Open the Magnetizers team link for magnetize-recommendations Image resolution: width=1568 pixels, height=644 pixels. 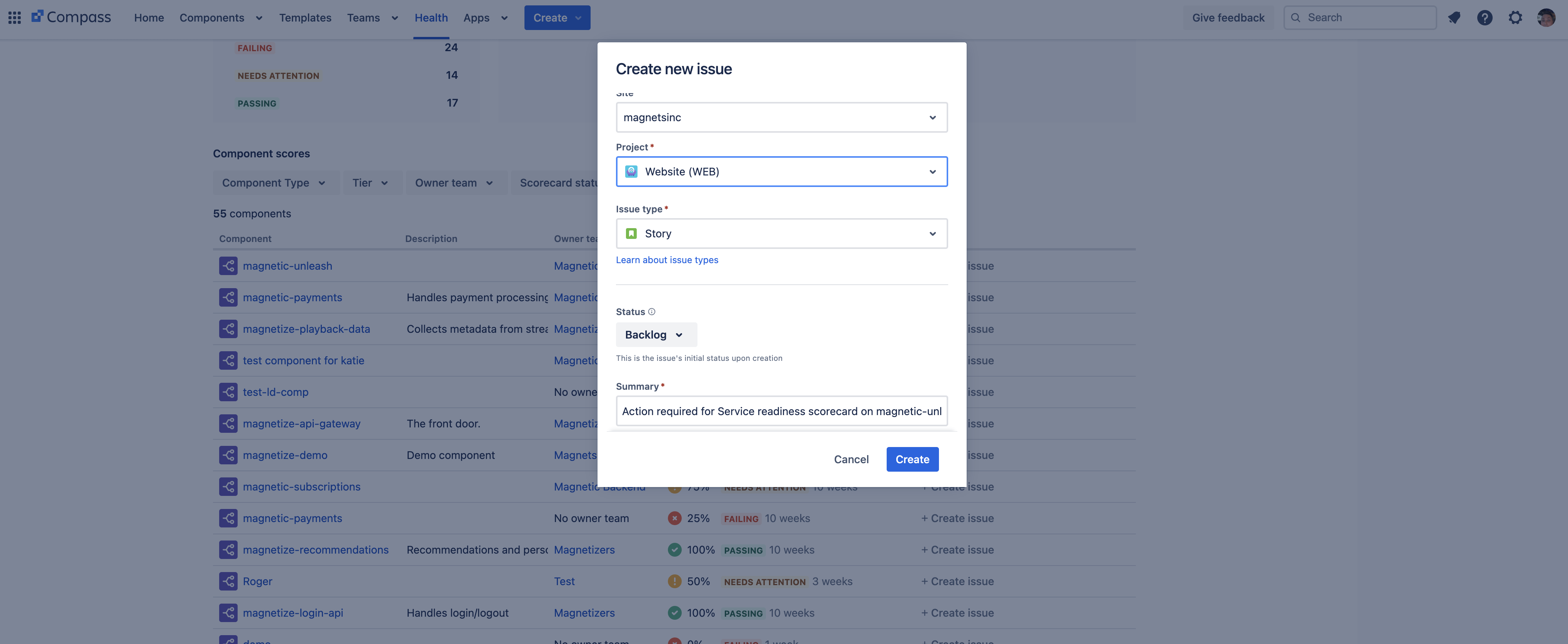point(584,550)
